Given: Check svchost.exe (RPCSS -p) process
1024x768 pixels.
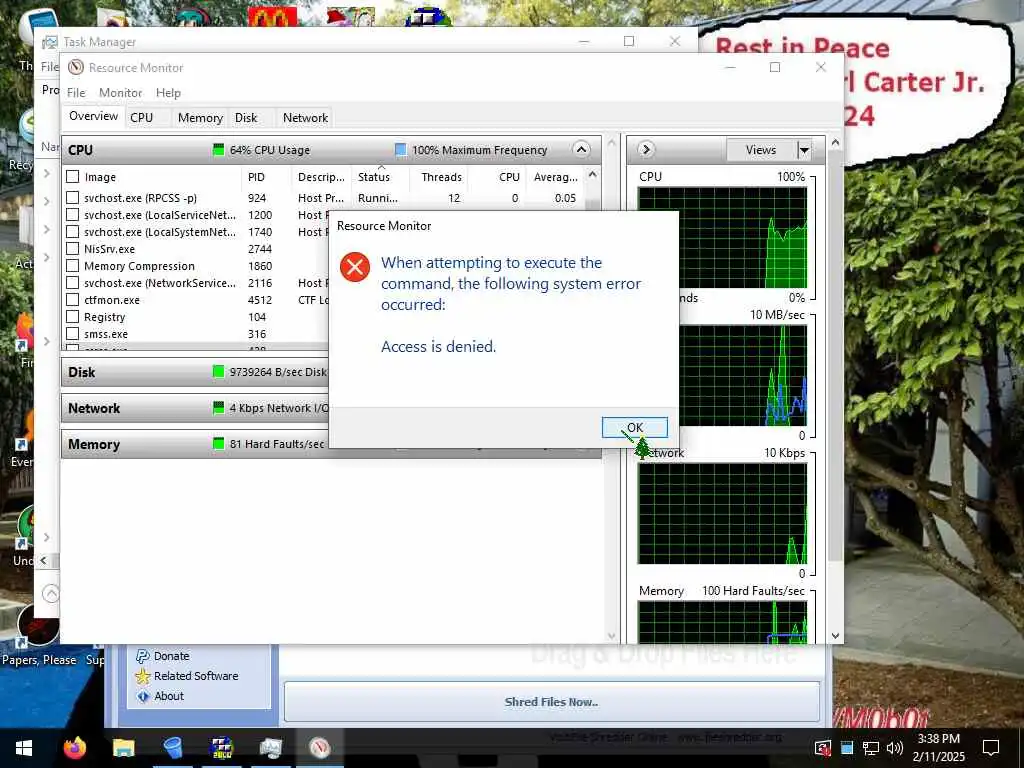Looking at the screenshot, I should [x=72, y=197].
